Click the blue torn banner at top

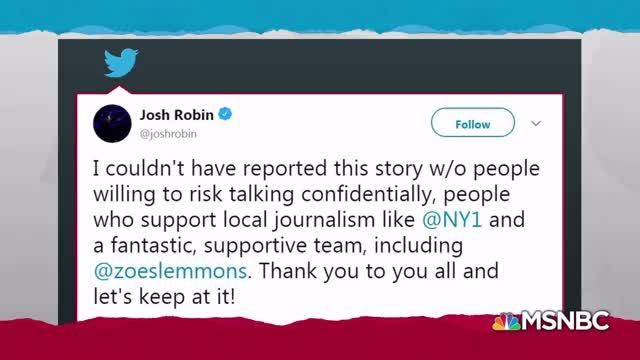click(320, 16)
